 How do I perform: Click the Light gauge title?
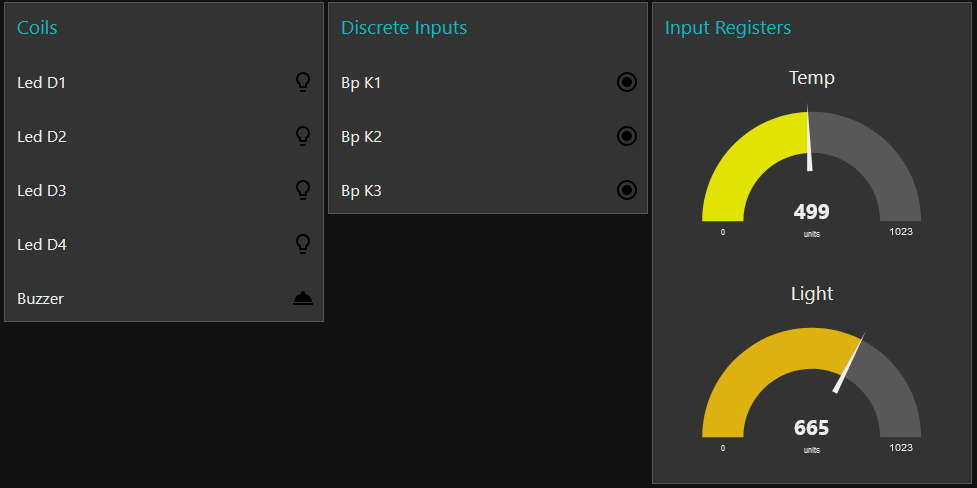pos(811,293)
